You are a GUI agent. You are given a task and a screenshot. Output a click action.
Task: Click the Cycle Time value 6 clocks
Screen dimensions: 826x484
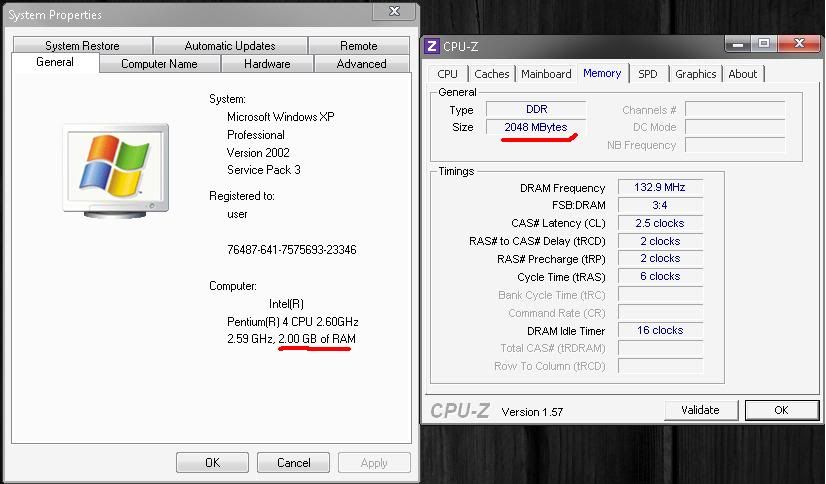click(660, 276)
